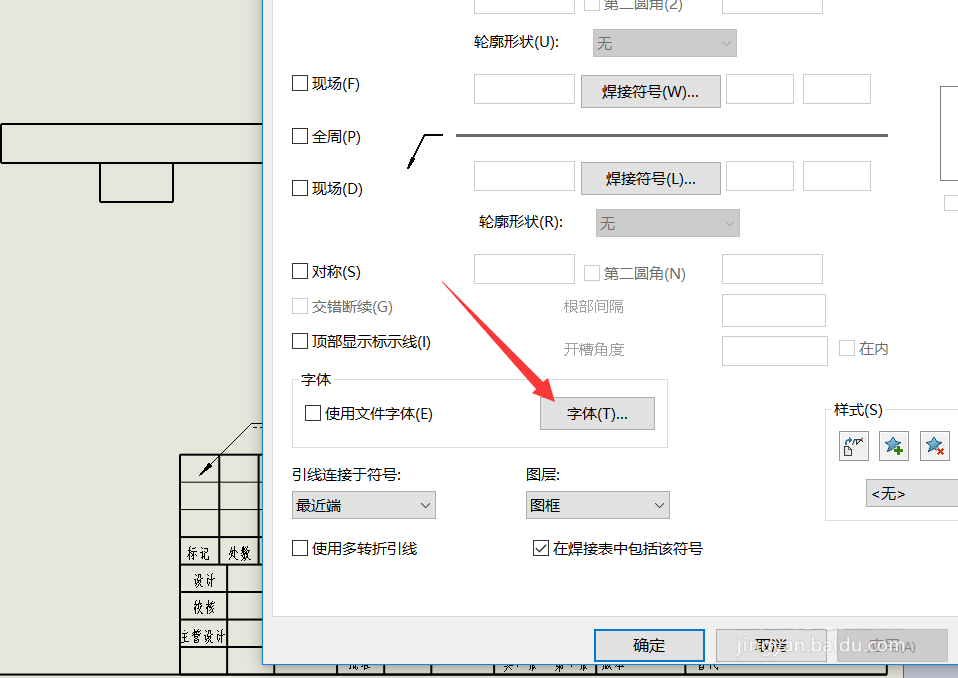Click the 应用(A) apply button
Screen dimensions: 958x678
tap(892, 645)
